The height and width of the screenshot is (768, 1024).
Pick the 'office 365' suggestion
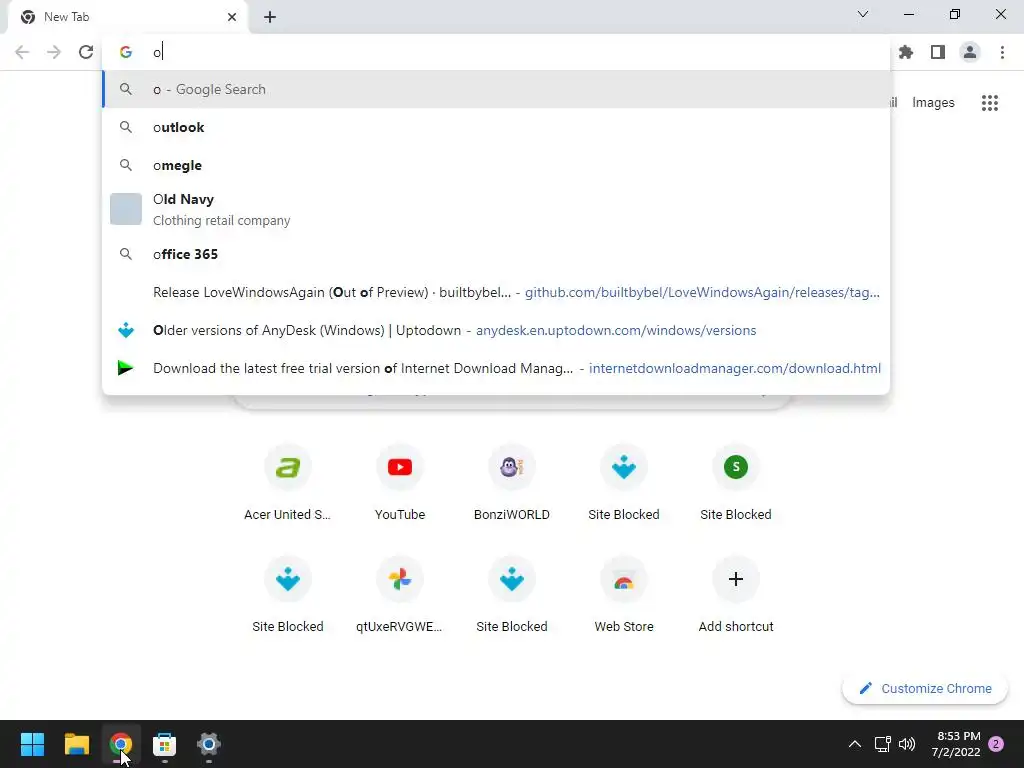point(496,254)
